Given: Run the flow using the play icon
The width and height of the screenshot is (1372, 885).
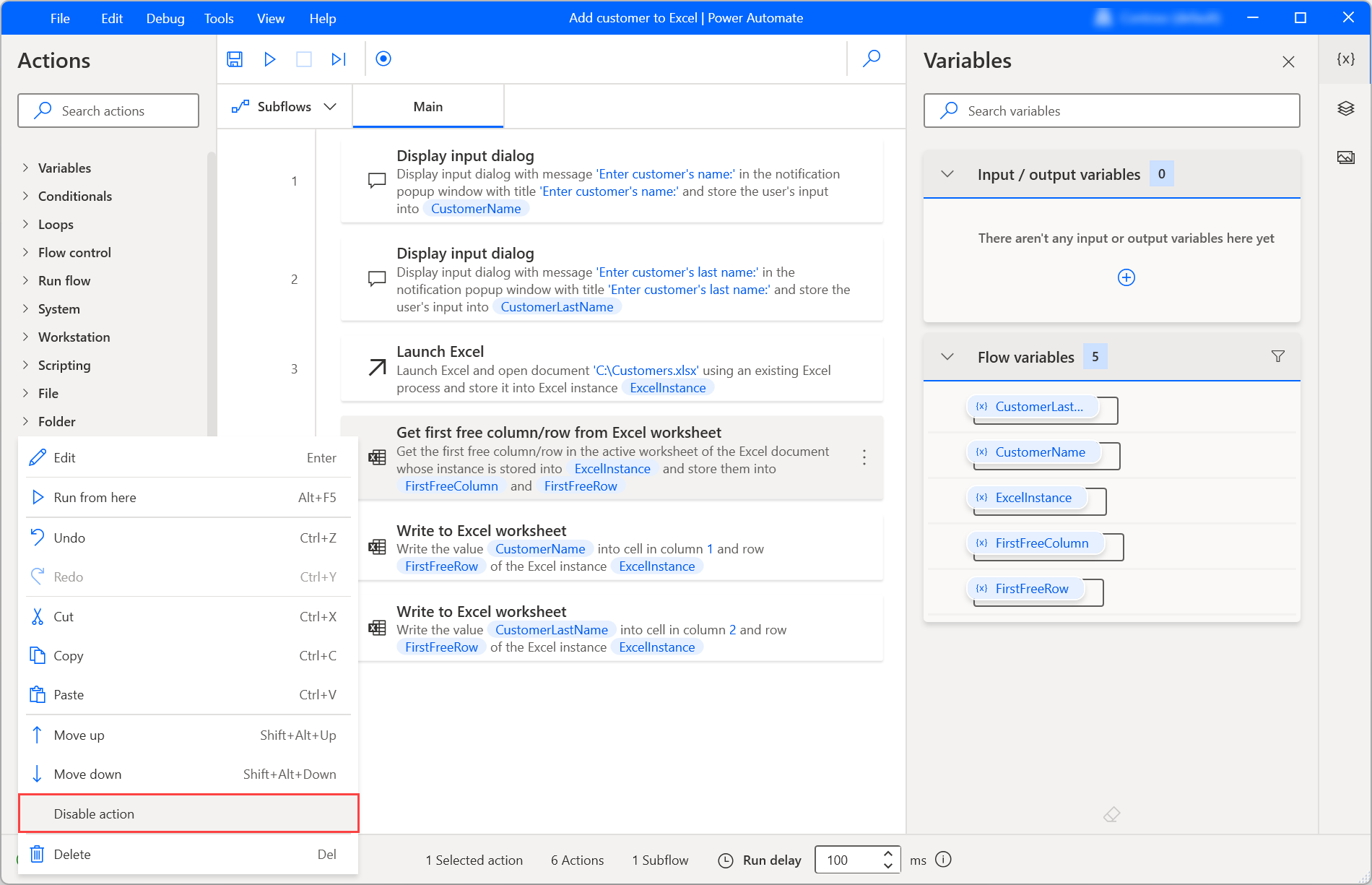Looking at the screenshot, I should 269,59.
